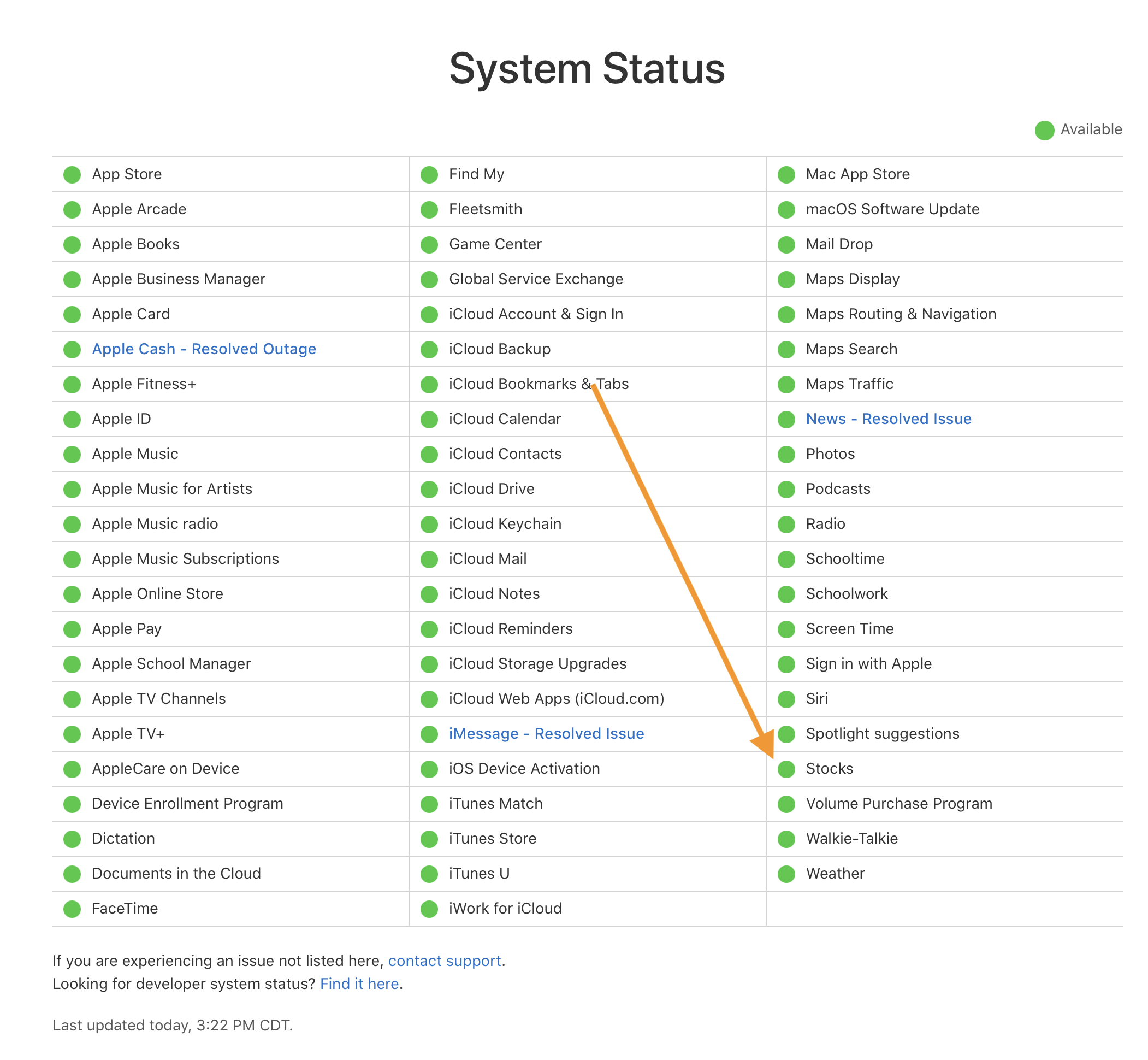This screenshot has width=1148, height=1060.
Task: Click the status dot beside FaceTime
Action: click(x=72, y=909)
